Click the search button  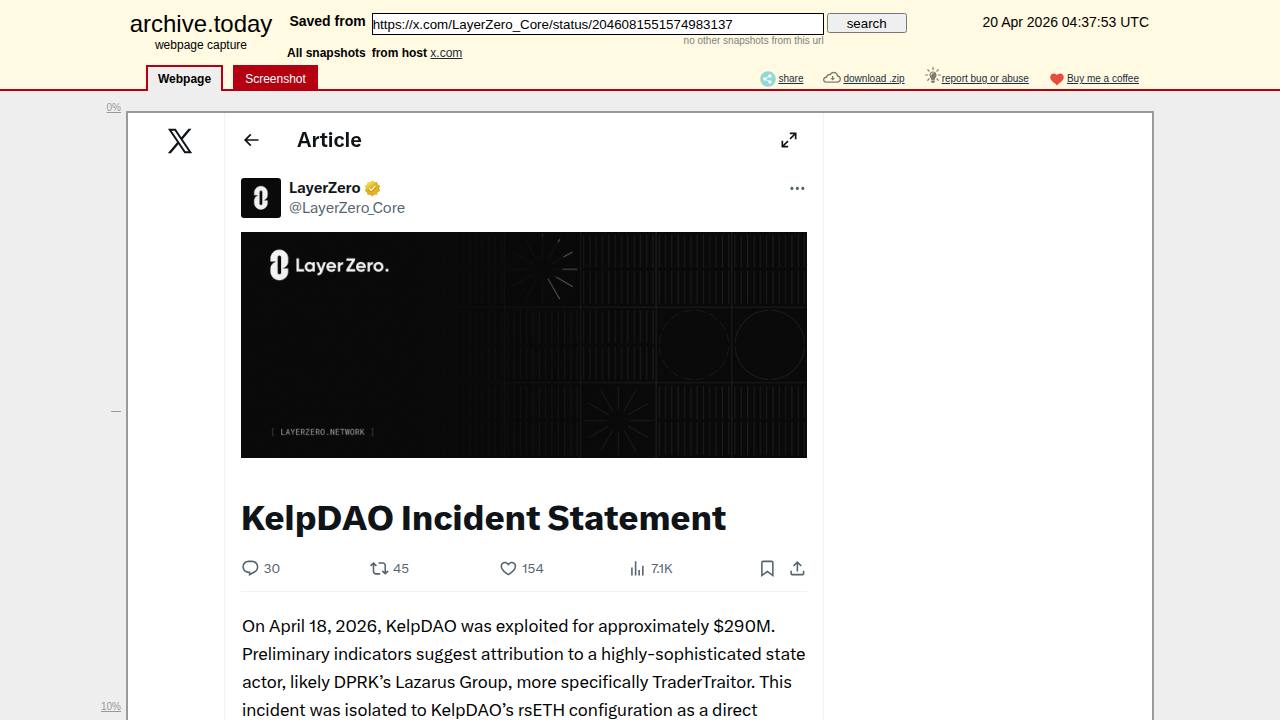[867, 23]
